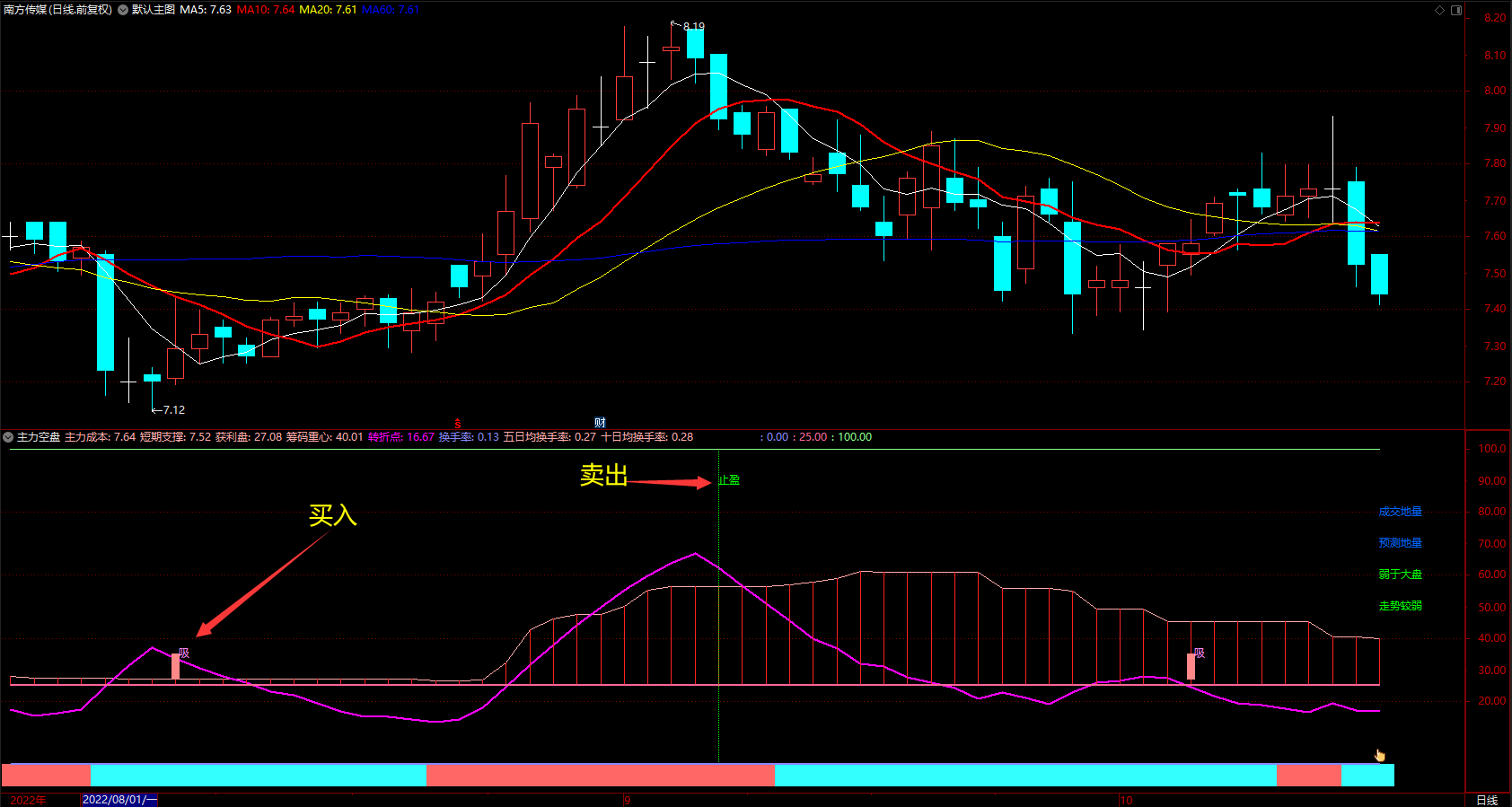Click the 十日均换手率: 0.28 value
The image size is (1512, 807).
647,437
